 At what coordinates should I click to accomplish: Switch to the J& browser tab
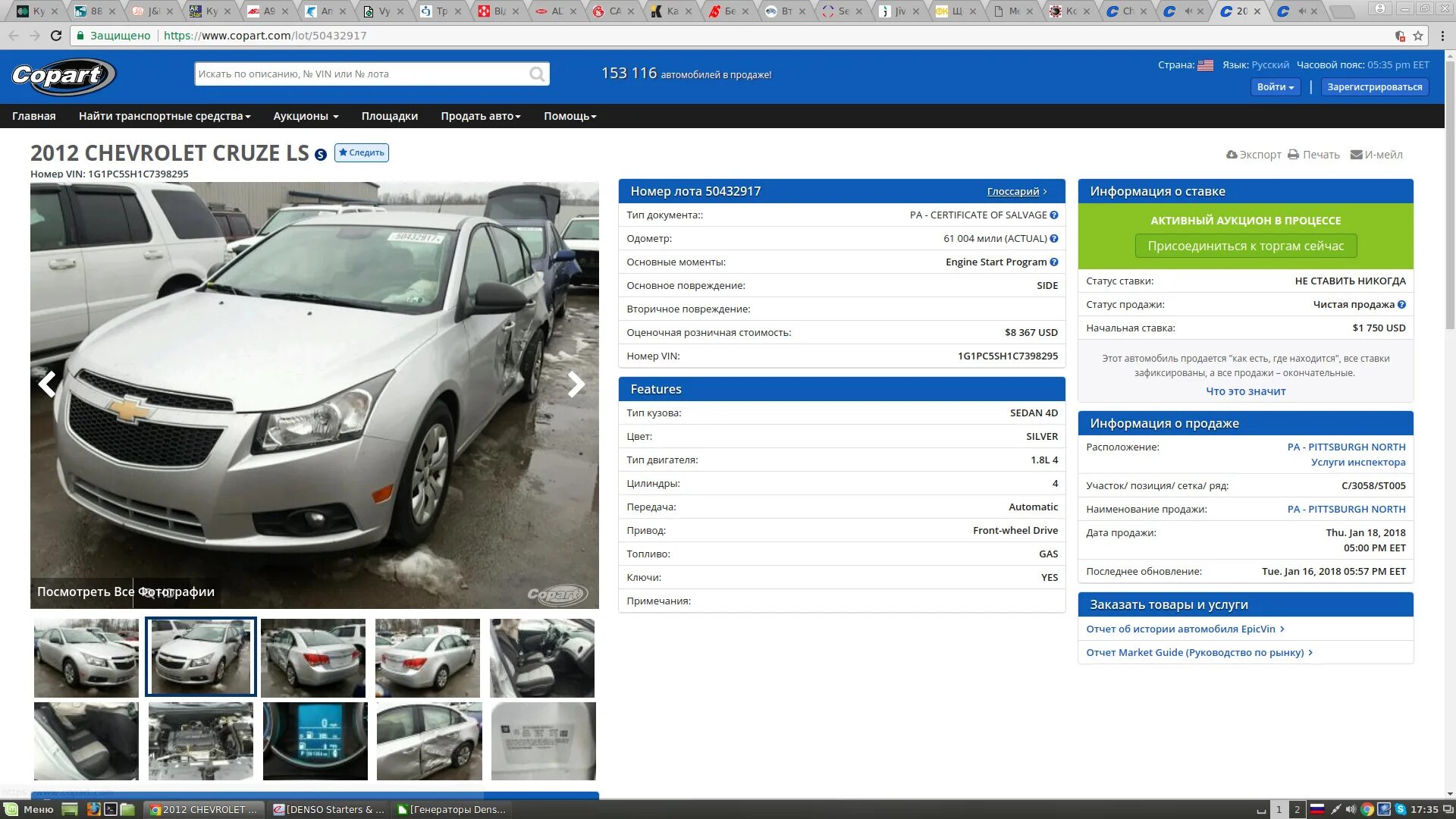tap(152, 11)
